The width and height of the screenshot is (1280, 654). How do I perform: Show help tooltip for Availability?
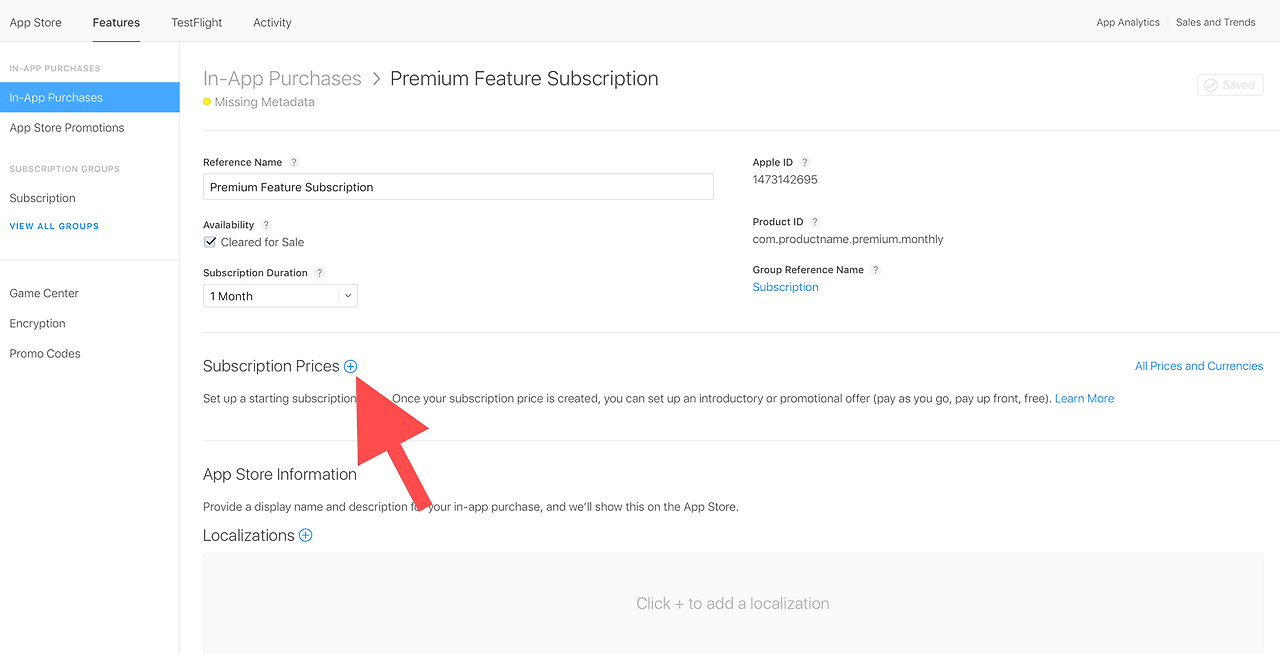pyautogui.click(x=266, y=225)
